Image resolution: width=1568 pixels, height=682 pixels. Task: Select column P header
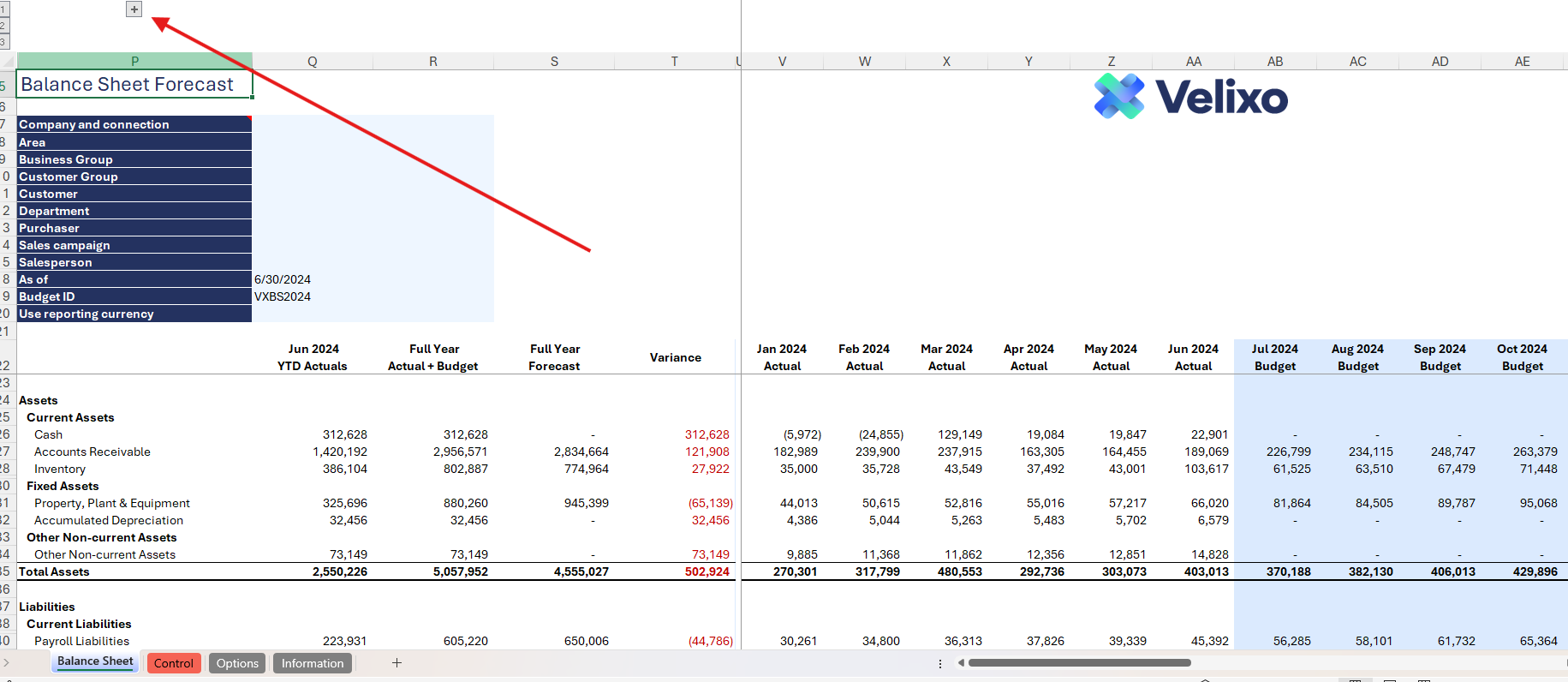134,62
